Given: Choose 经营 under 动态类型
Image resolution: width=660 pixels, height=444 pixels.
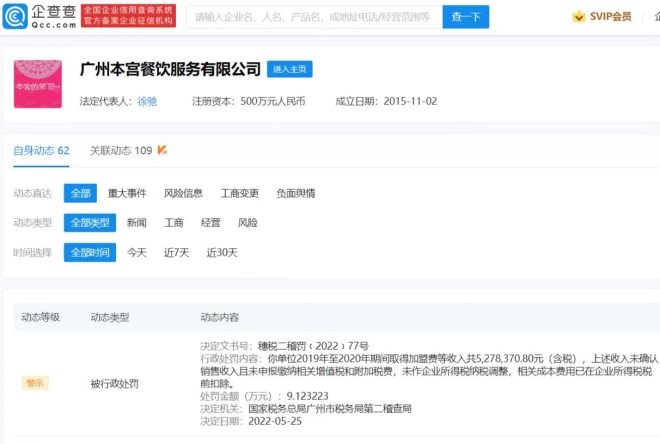Looking at the screenshot, I should tap(211, 223).
